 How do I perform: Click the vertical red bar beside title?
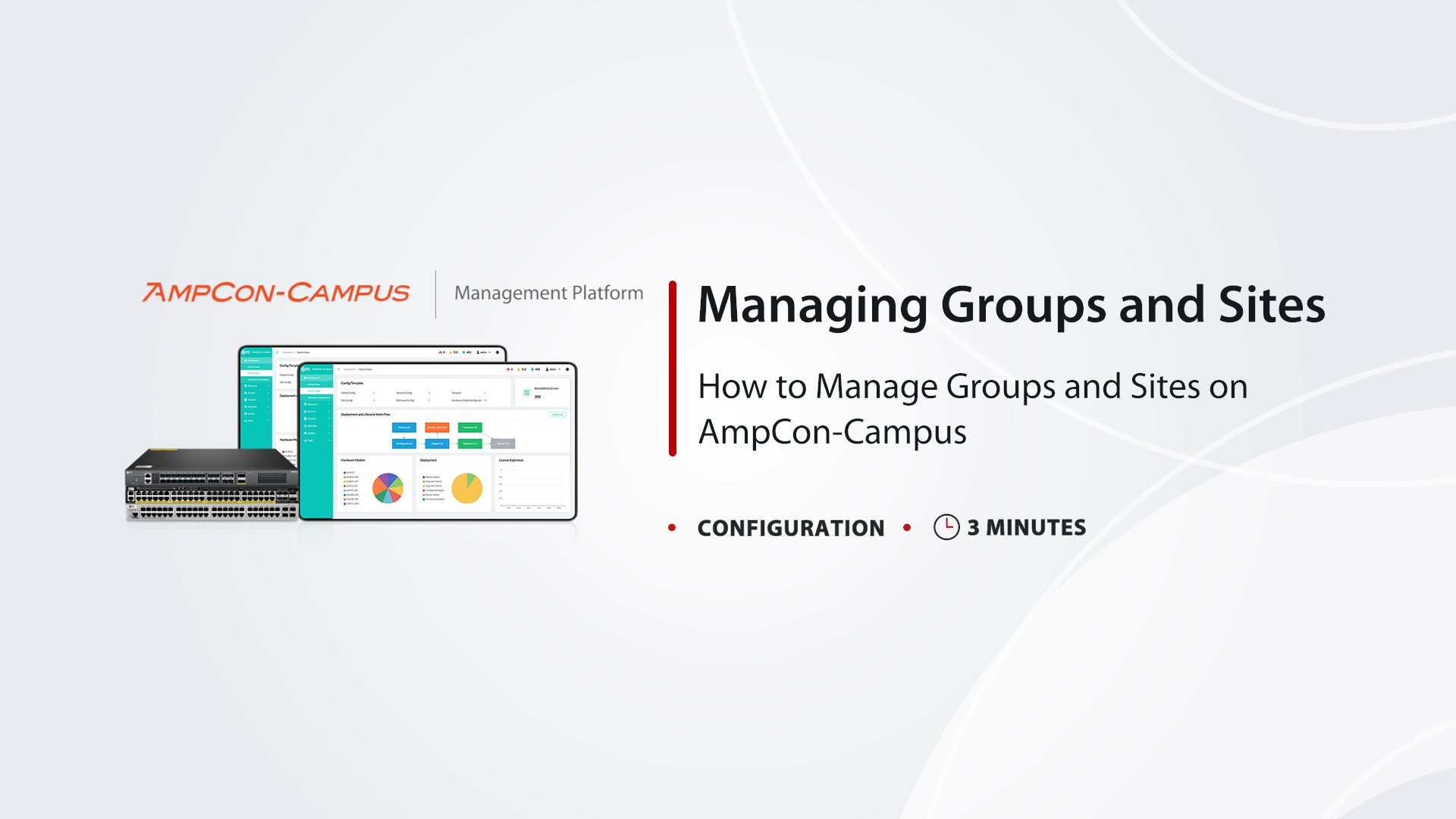click(673, 369)
